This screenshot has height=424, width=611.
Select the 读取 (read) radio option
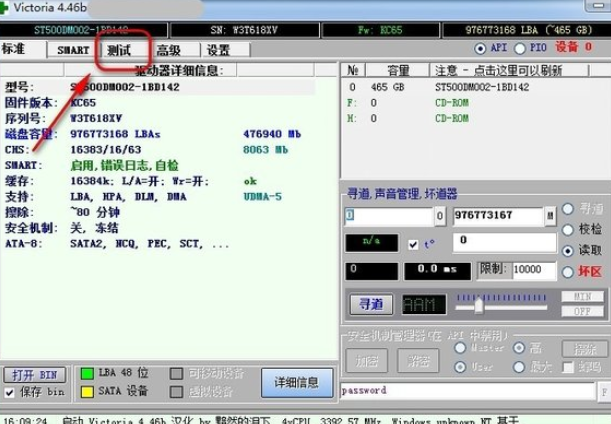point(569,251)
